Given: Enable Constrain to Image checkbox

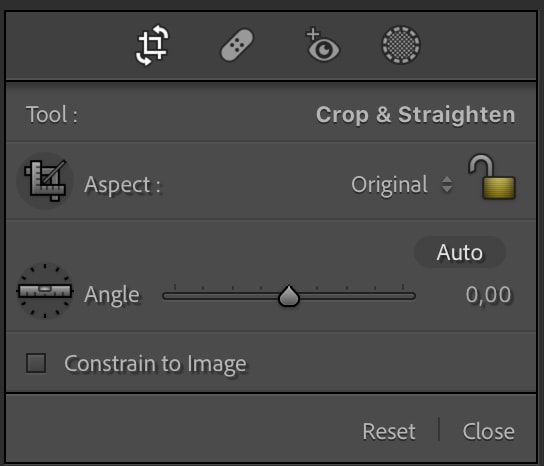Looking at the screenshot, I should 36,363.
